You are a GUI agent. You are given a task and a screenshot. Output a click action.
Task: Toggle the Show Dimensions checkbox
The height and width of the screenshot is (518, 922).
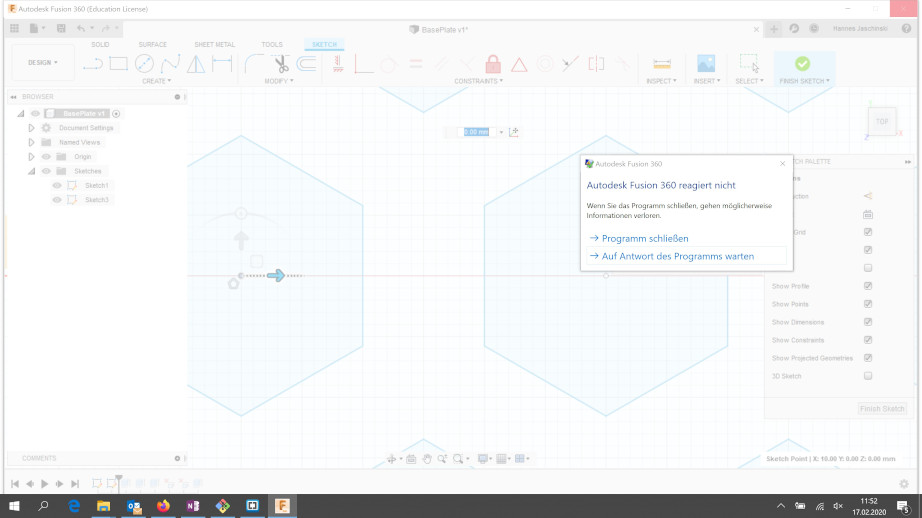[868, 322]
